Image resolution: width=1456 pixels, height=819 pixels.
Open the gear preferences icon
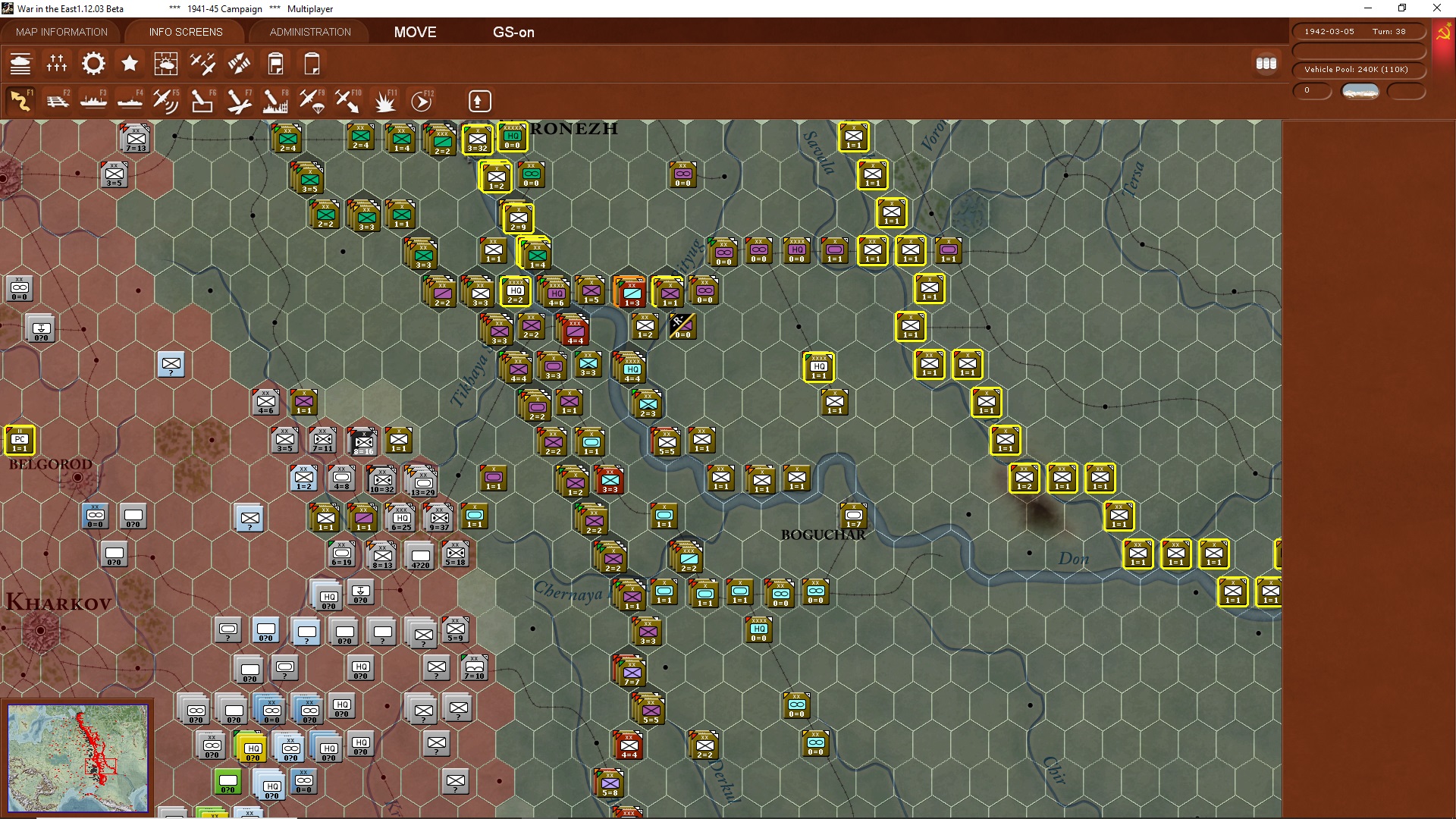93,64
